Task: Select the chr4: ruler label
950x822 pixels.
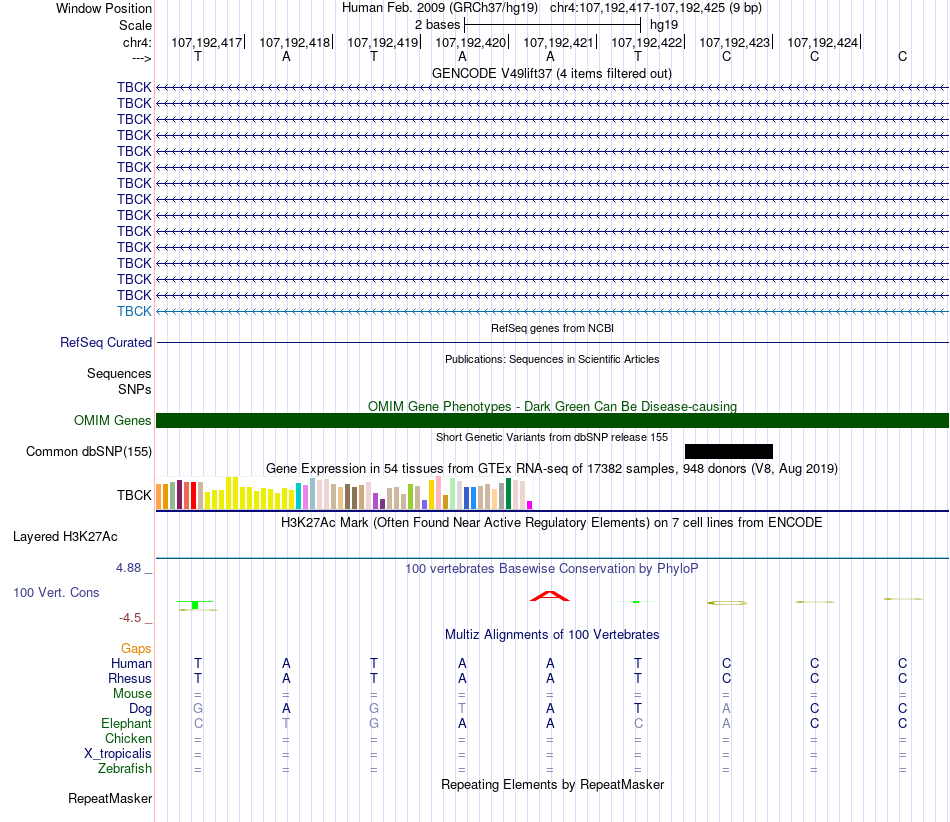Action: click(137, 42)
